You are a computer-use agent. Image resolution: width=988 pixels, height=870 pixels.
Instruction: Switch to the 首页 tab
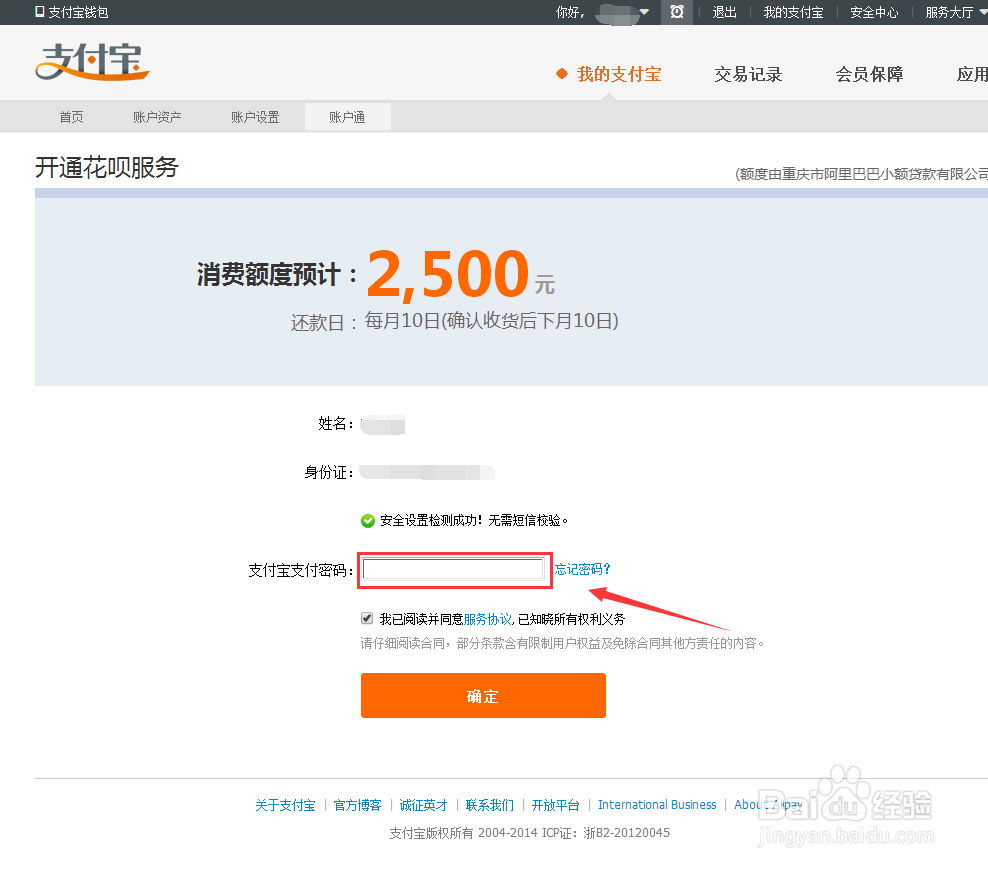click(x=70, y=116)
